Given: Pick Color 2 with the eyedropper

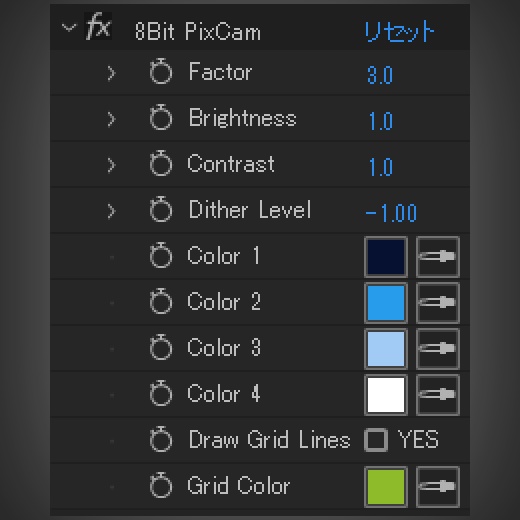Looking at the screenshot, I should click(438, 303).
